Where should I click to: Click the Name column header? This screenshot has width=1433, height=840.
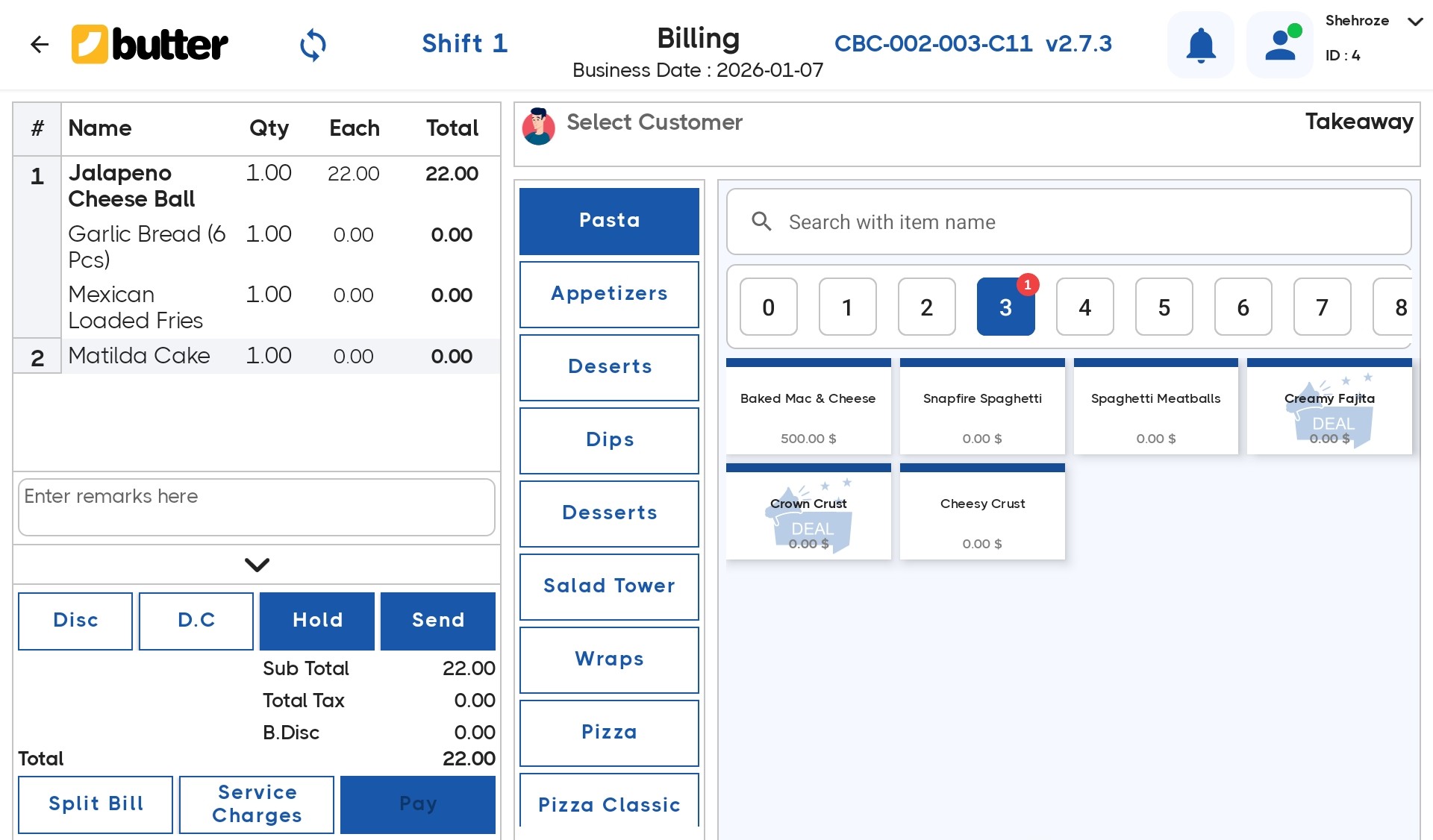pos(100,128)
